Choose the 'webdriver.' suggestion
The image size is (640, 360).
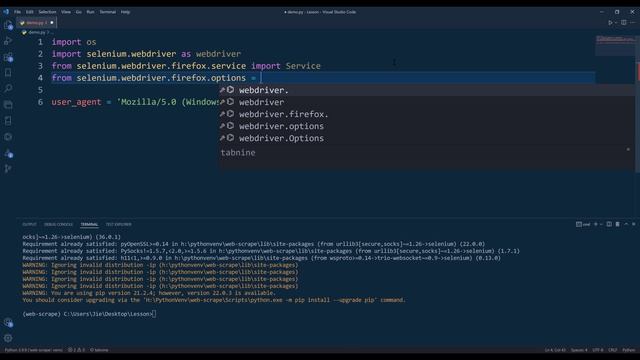pos(427,90)
